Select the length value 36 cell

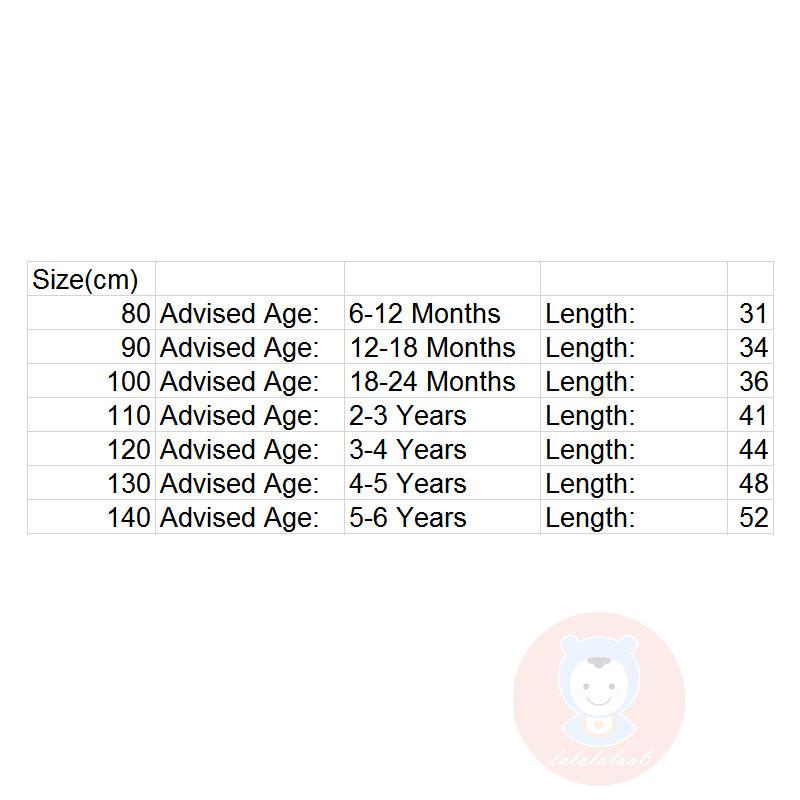[x=752, y=381]
